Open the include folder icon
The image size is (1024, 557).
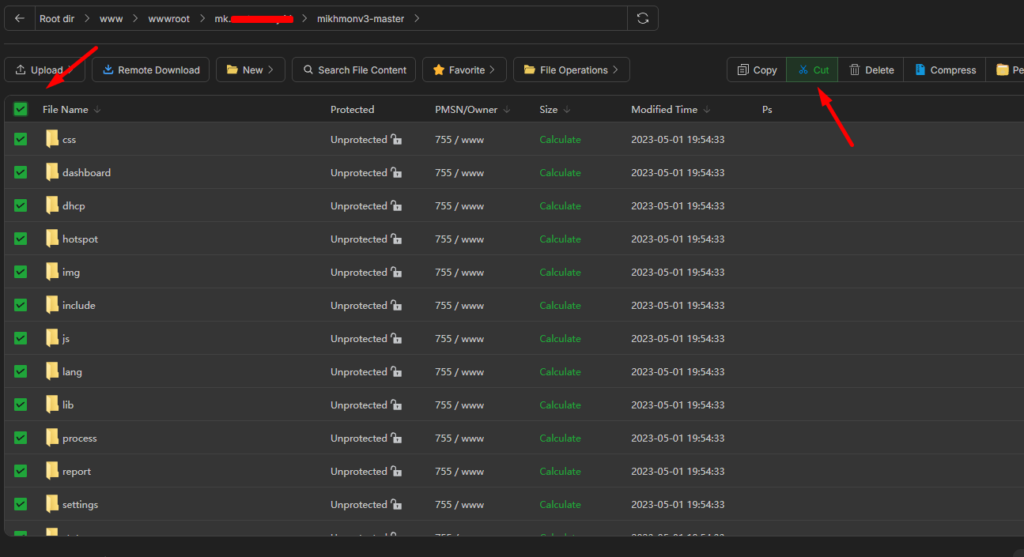coord(52,305)
